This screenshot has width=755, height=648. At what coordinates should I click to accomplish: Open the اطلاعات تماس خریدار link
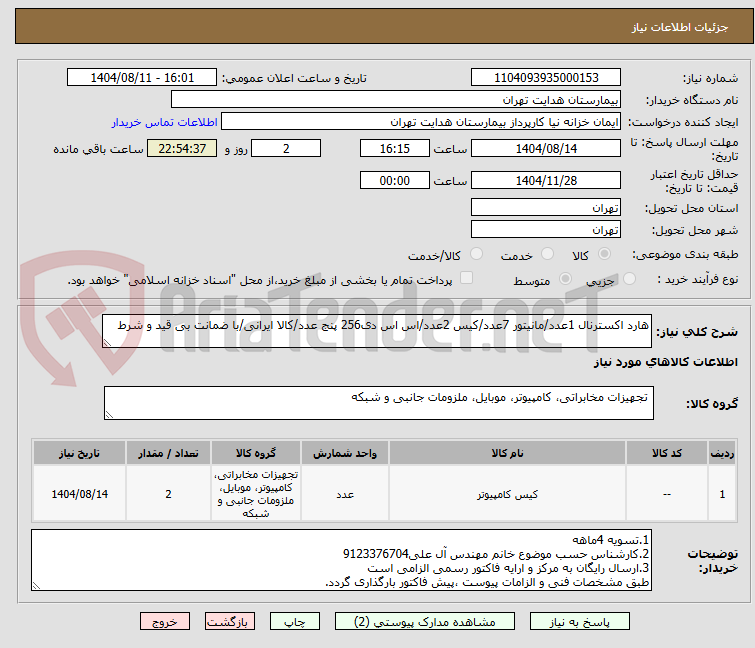tap(165, 122)
